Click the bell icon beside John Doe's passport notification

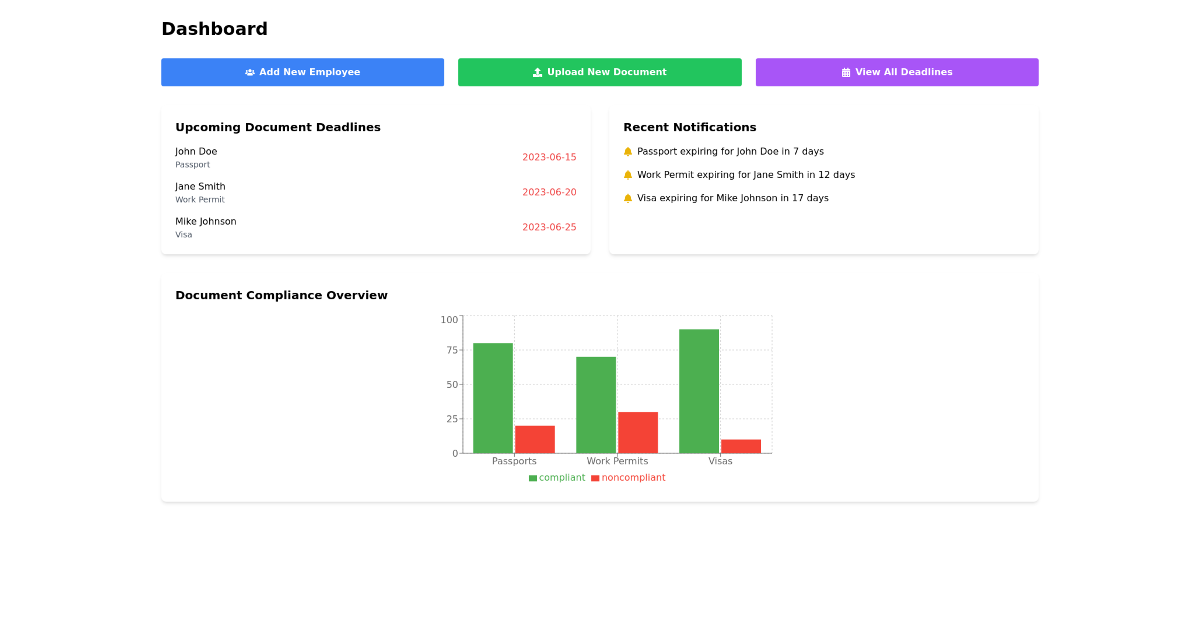627,151
